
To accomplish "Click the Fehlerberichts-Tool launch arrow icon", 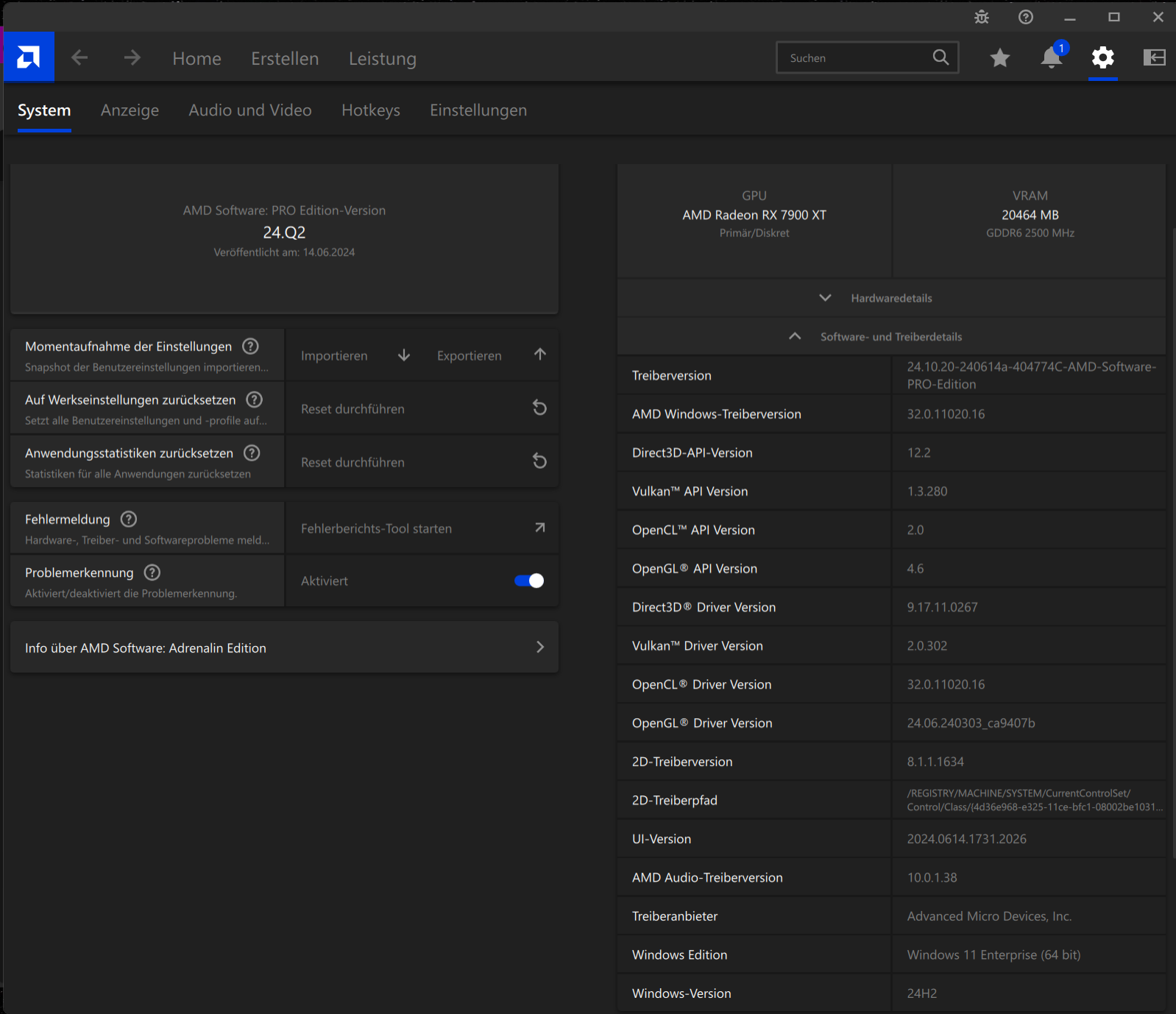I will [540, 528].
